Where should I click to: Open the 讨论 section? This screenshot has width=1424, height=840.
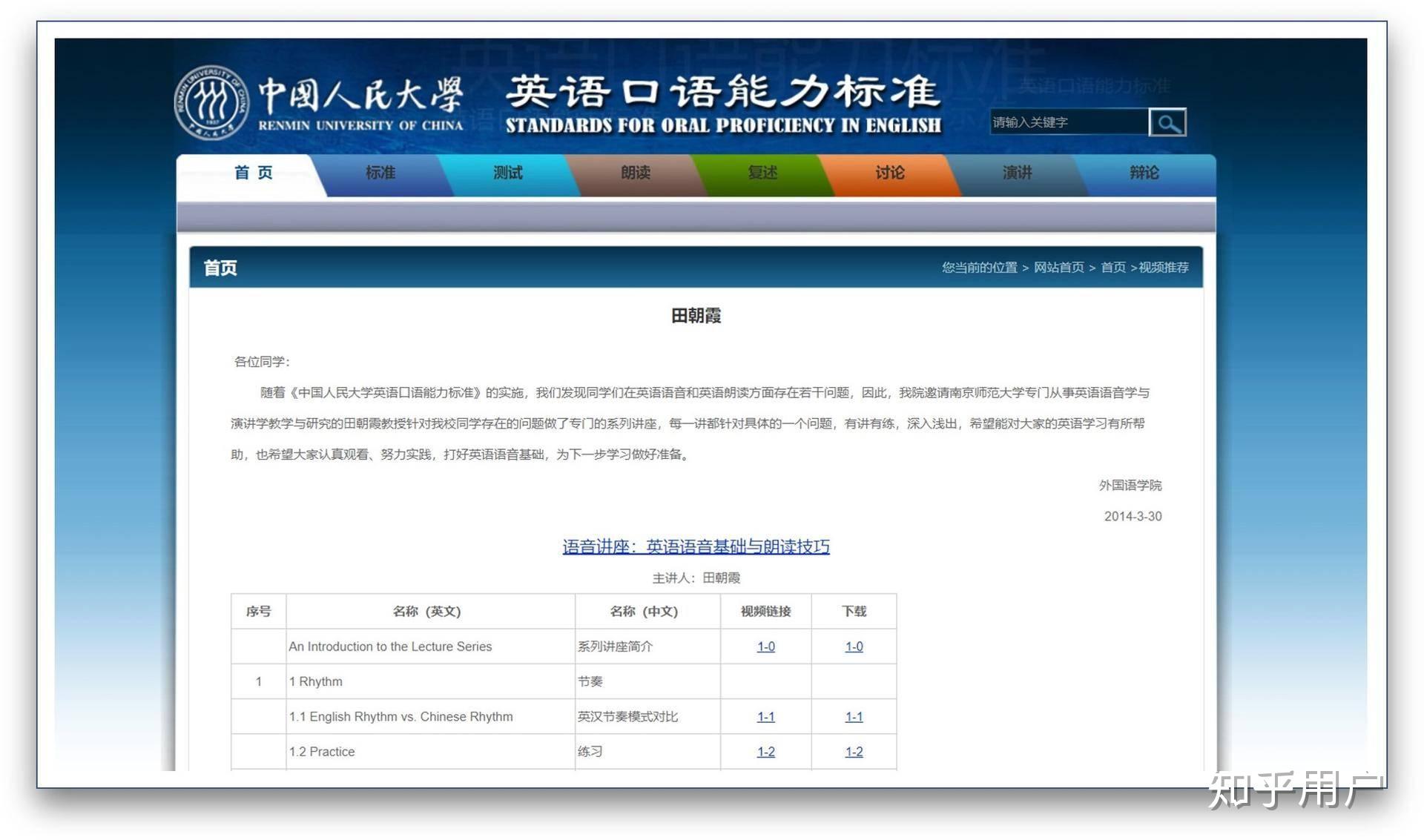point(889,173)
